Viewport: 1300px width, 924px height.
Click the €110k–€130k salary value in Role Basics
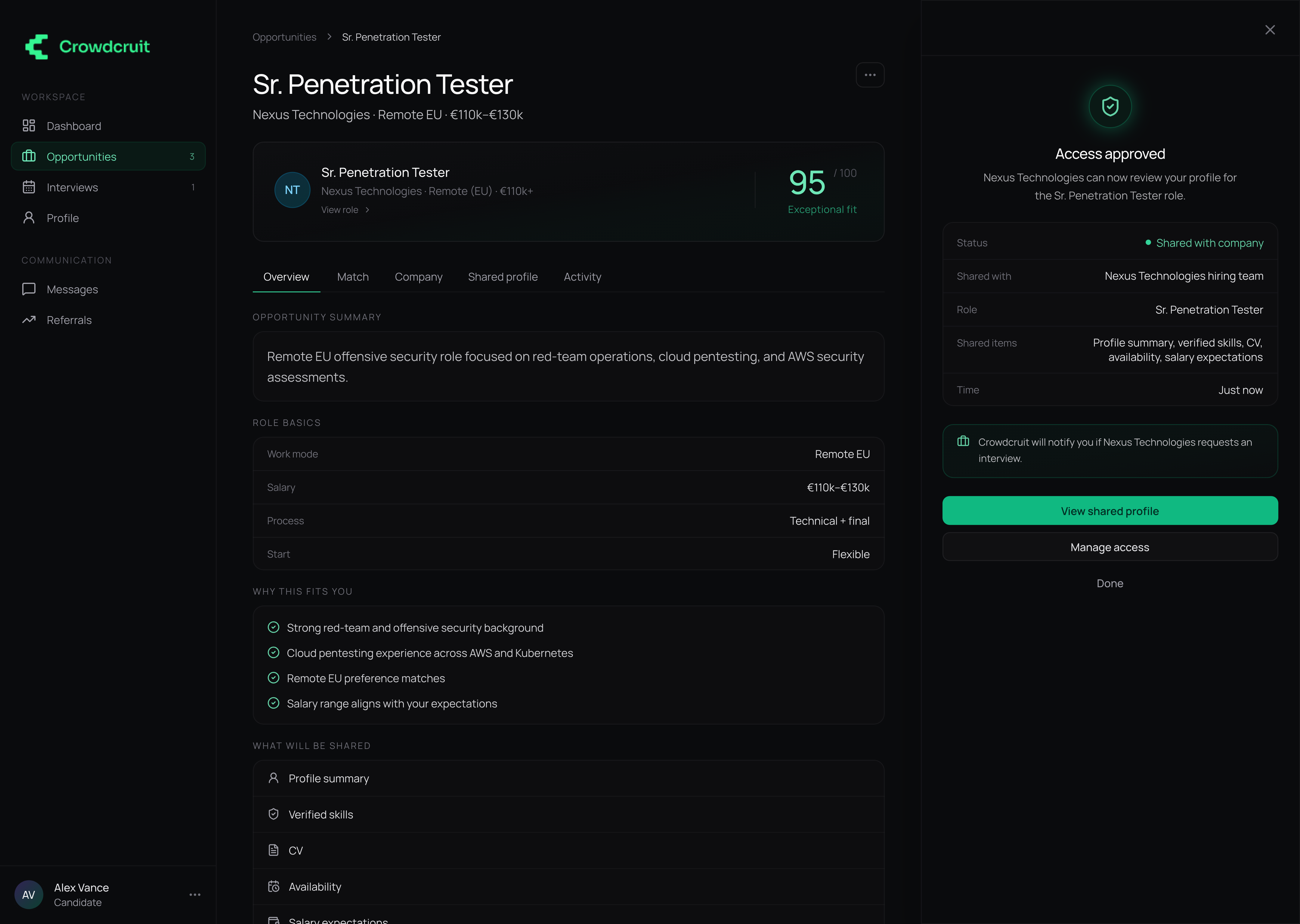click(838, 488)
